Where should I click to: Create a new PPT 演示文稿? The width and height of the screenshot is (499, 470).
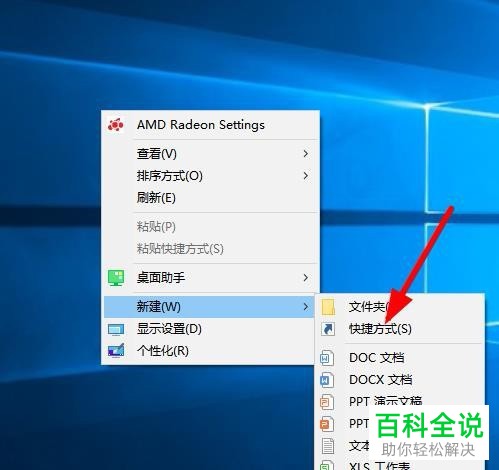pyautogui.click(x=399, y=402)
